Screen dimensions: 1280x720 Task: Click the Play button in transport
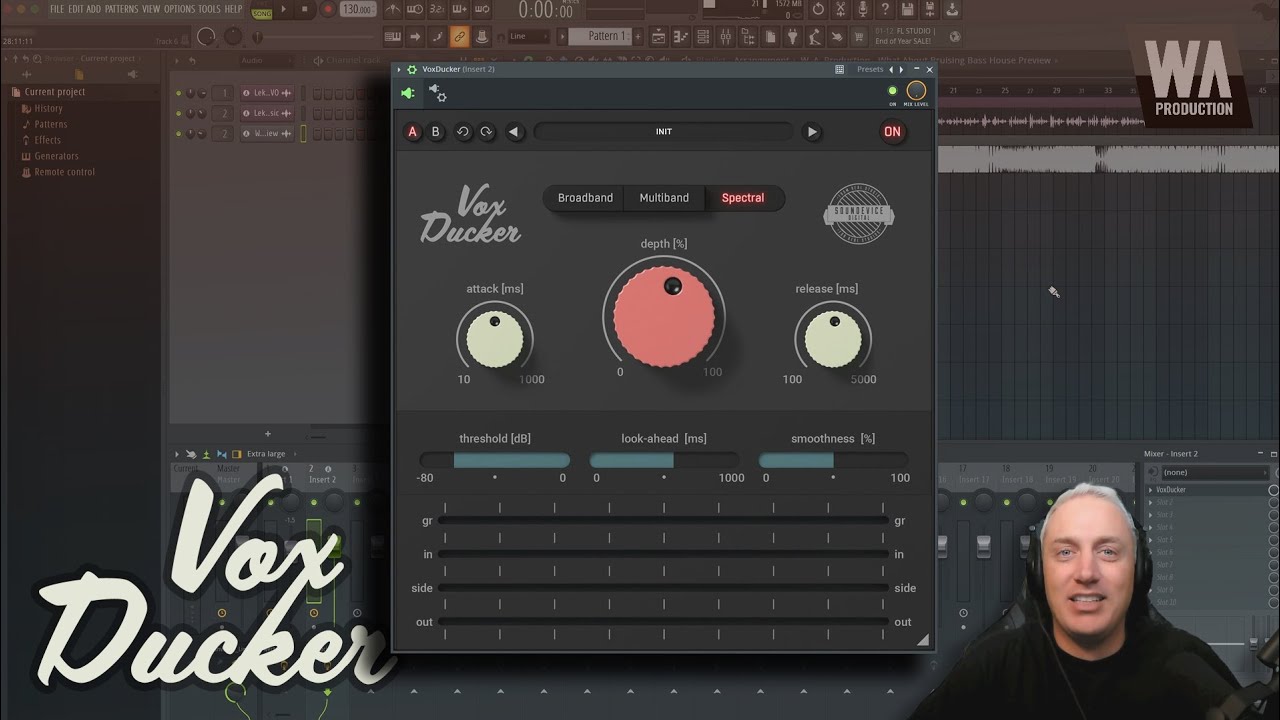tap(284, 9)
